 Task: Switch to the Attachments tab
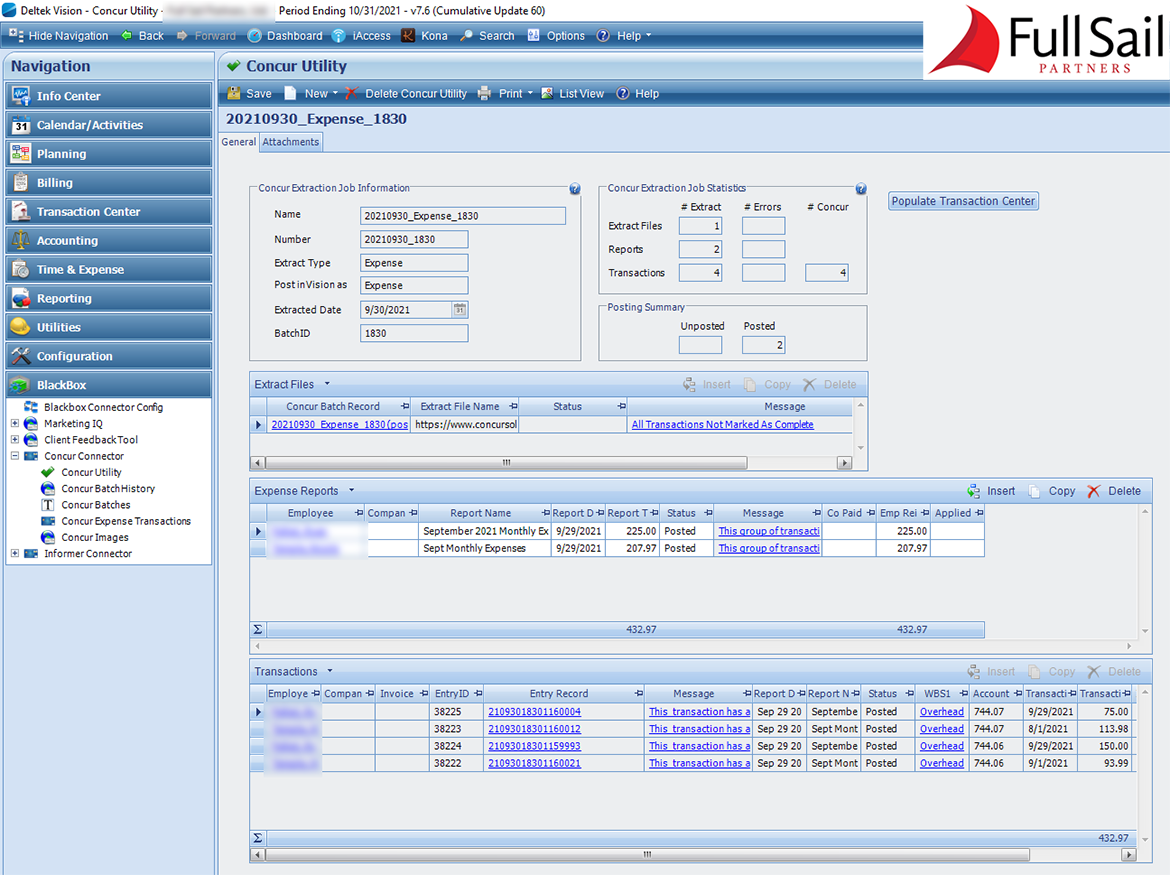(x=290, y=142)
